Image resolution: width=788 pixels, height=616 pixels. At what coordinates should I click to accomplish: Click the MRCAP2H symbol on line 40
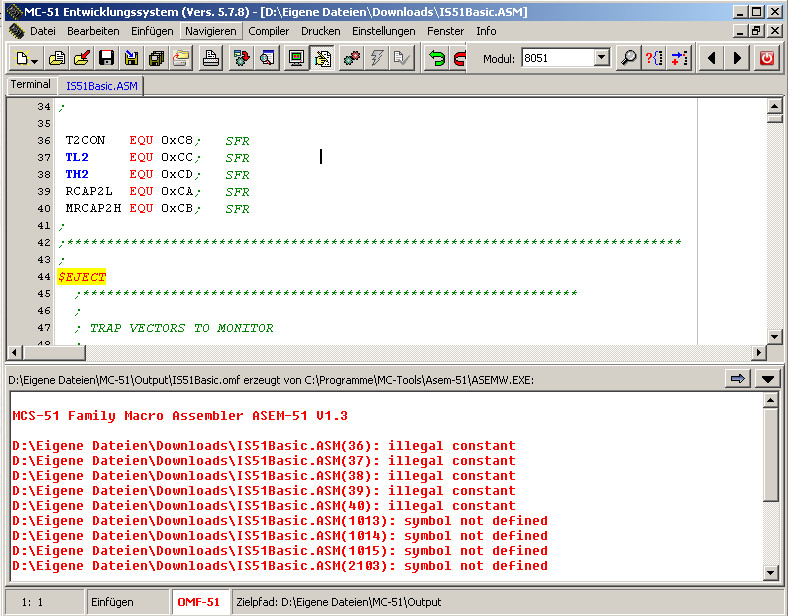click(93, 209)
